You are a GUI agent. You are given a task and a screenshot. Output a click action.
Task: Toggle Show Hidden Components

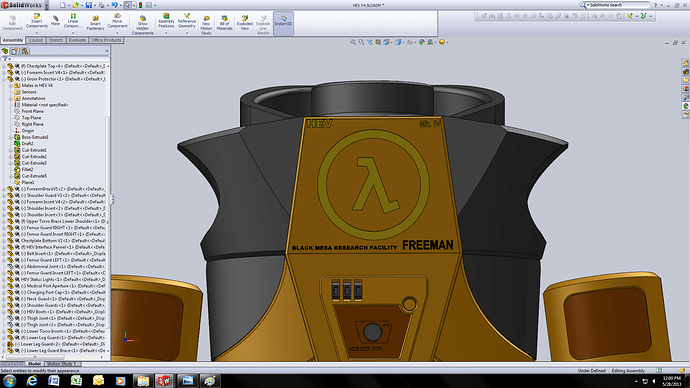click(143, 25)
